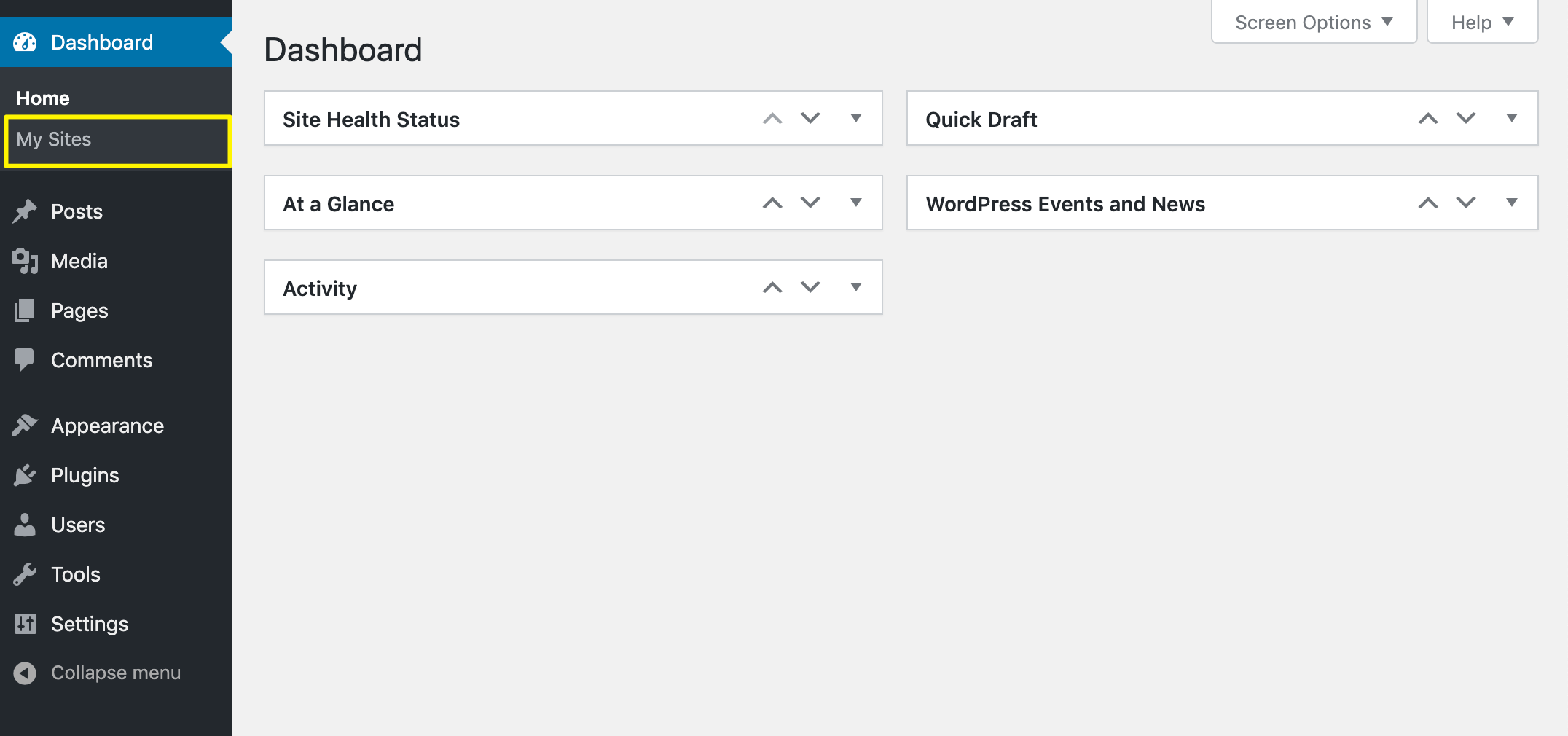Viewport: 1568px width, 736px height.
Task: Click the Media library icon
Action: coord(25,261)
